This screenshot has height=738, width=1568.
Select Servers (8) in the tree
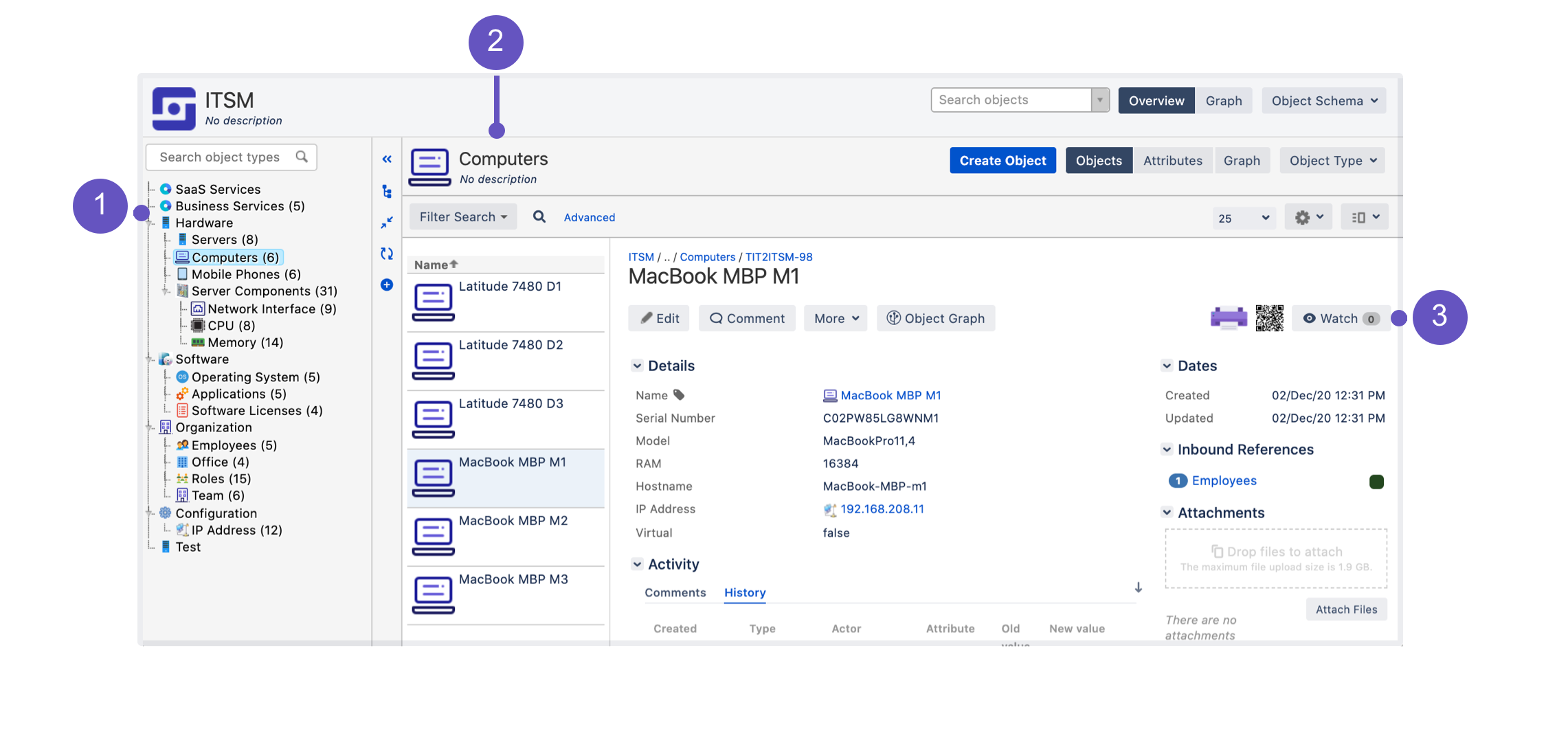click(x=225, y=239)
